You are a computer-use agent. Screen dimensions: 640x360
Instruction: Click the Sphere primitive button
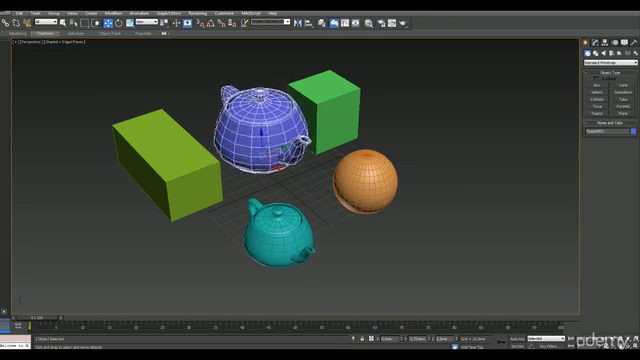click(597, 92)
